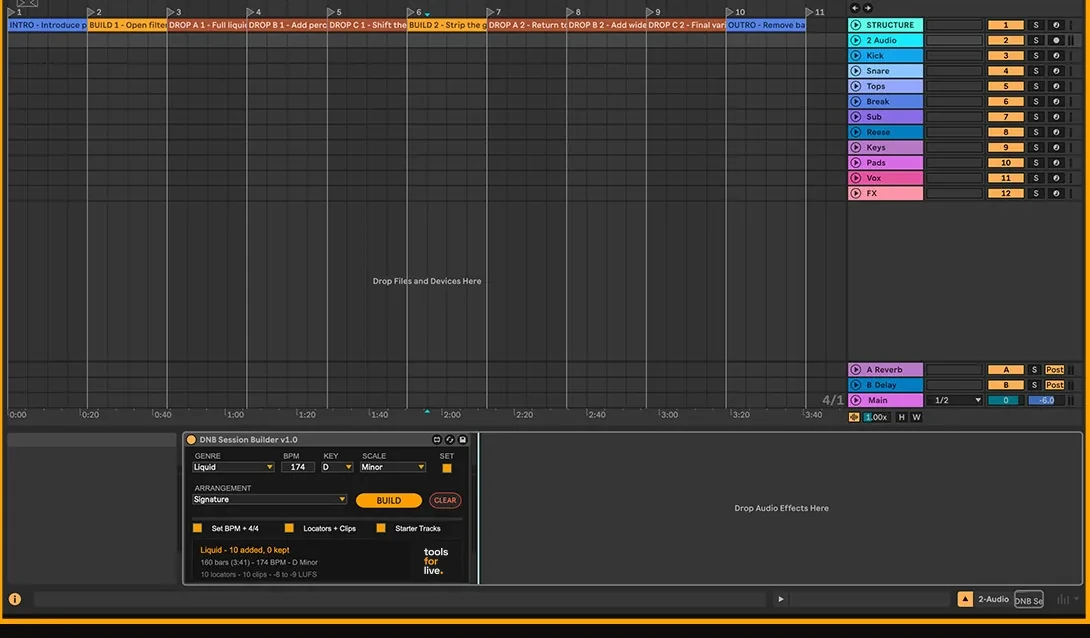Open the Main track 1/2 output dropdown
1090x638 pixels.
(x=957, y=400)
